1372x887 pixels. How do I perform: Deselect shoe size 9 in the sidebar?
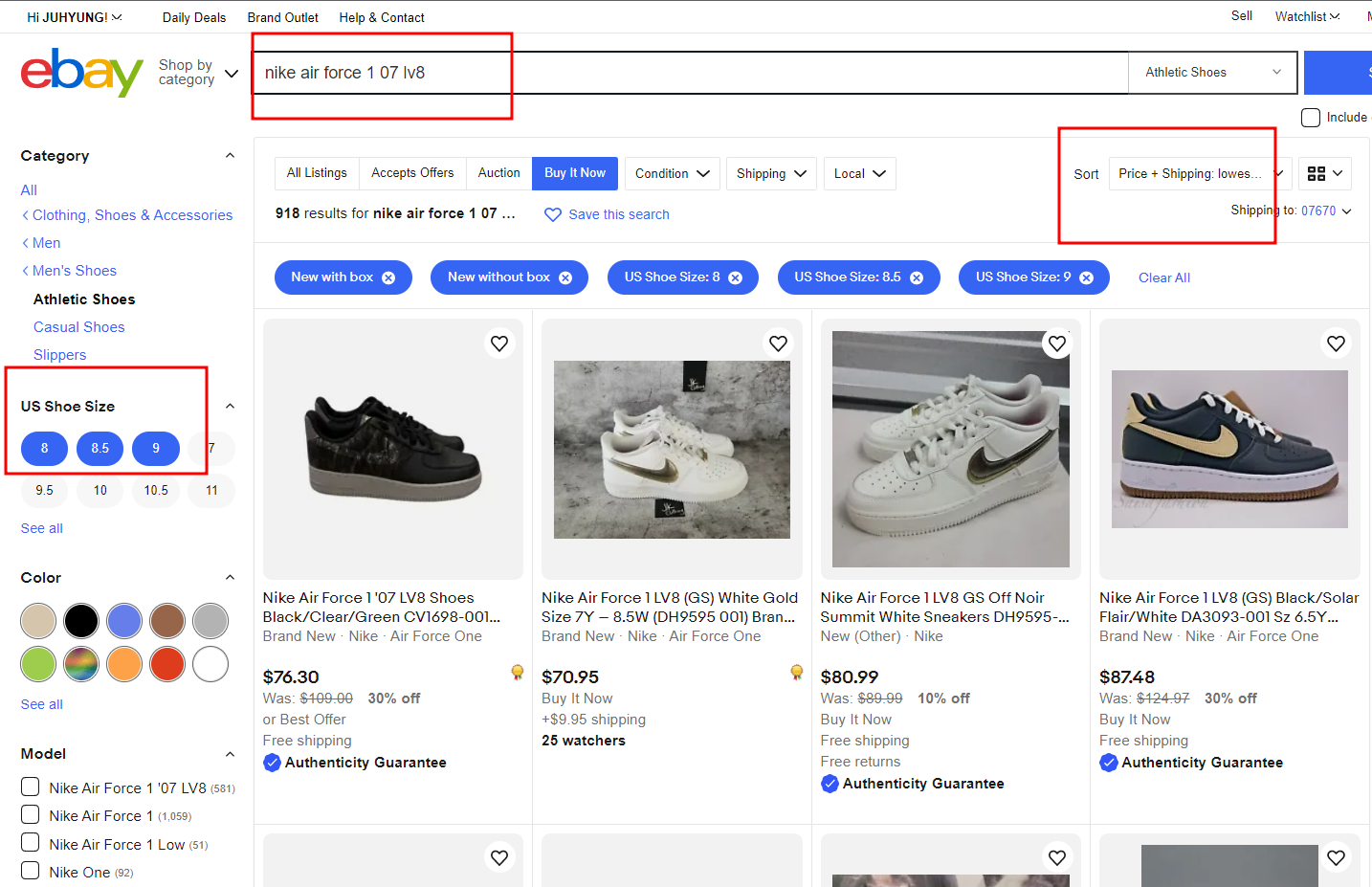(x=156, y=448)
